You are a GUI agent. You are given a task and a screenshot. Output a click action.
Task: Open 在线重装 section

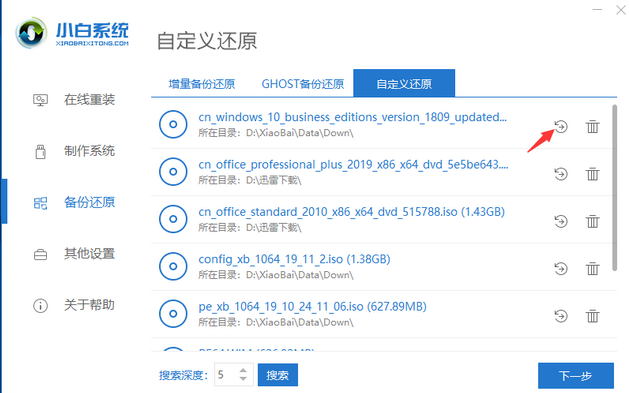89,99
